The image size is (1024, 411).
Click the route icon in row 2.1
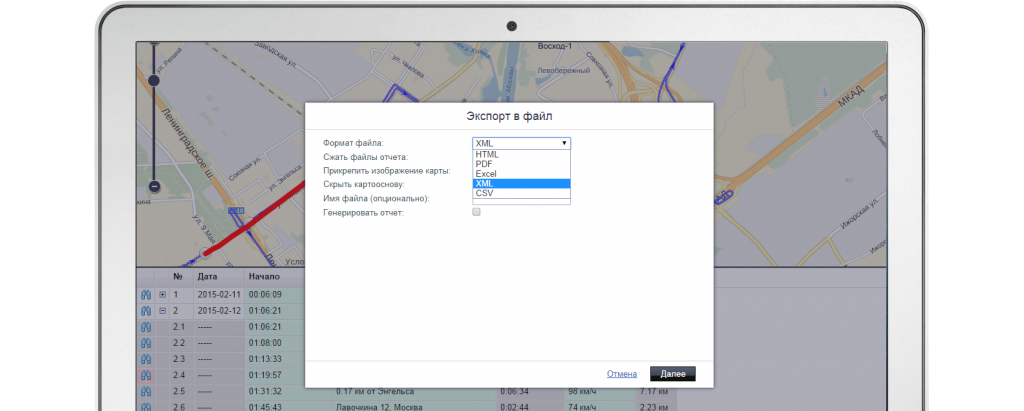[145, 327]
